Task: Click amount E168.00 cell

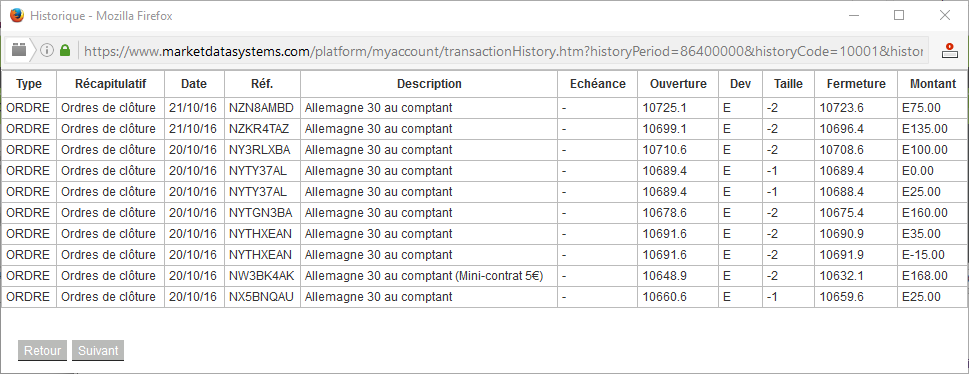Action: 933,276
